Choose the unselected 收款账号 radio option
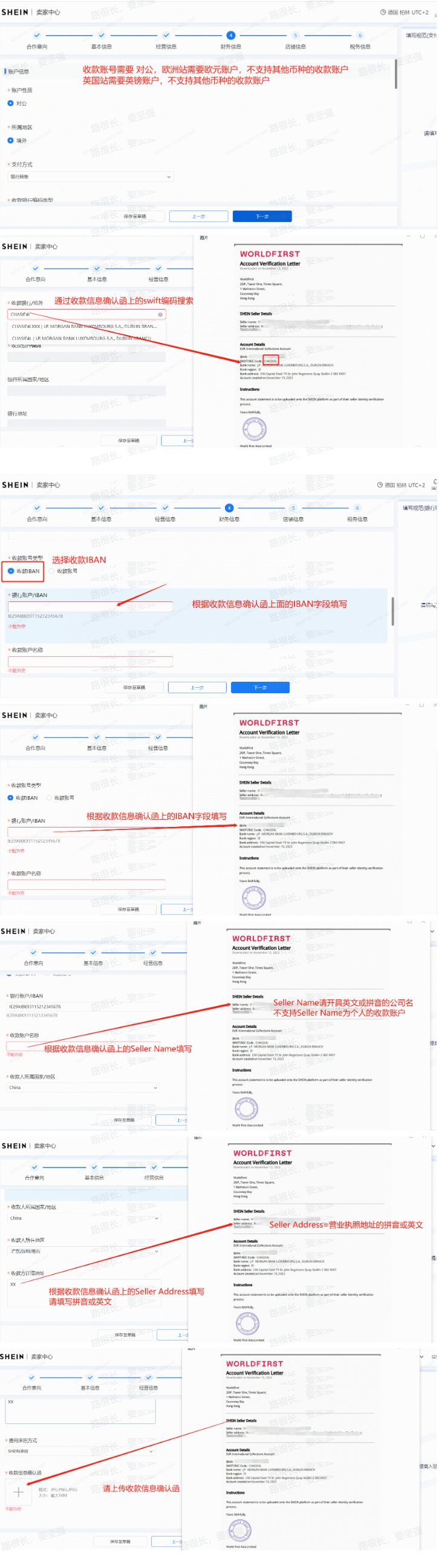Screen dimensions: 439x1568 (51, 572)
